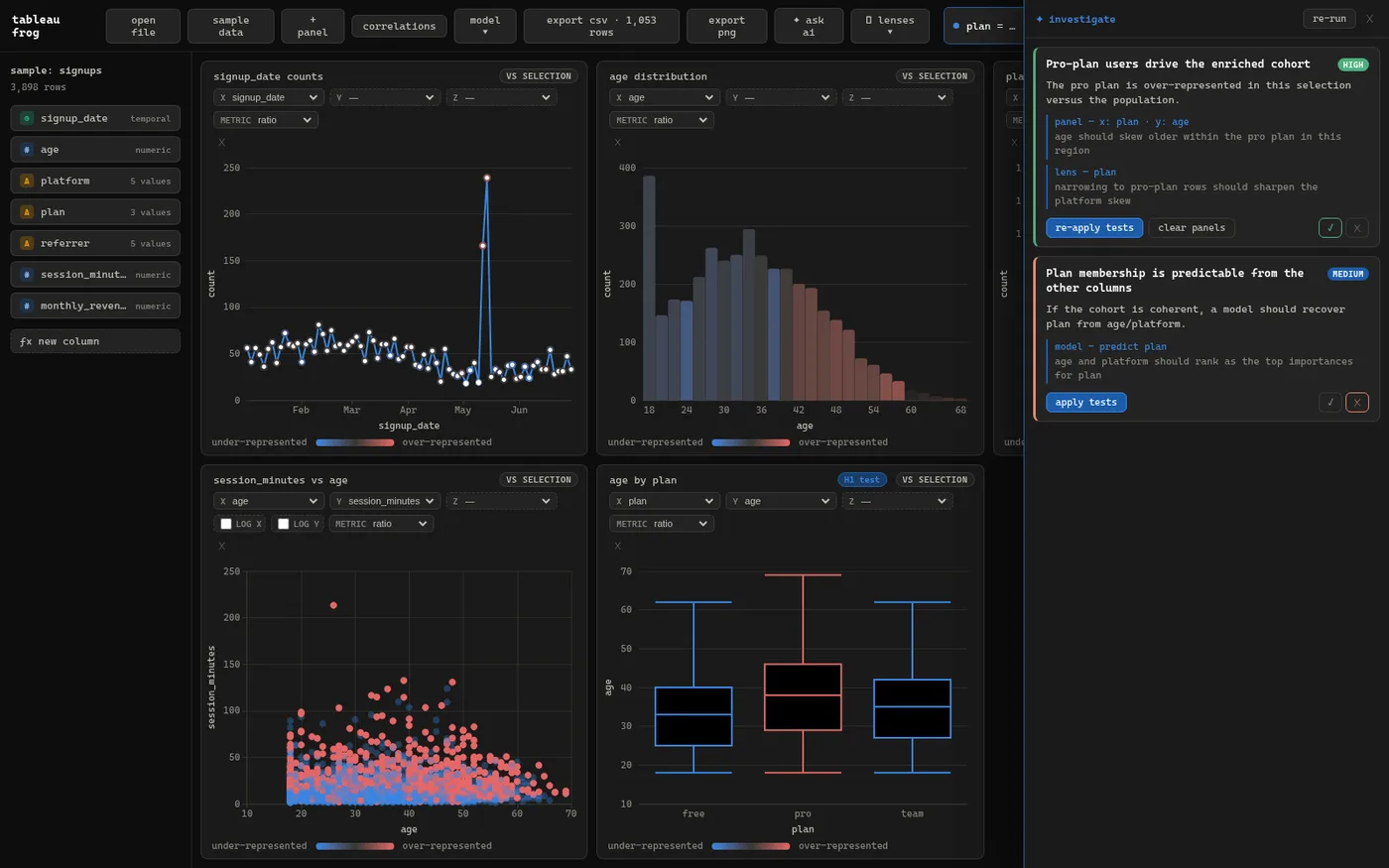Click apply tests for Plan membership hypothesis

1086,402
